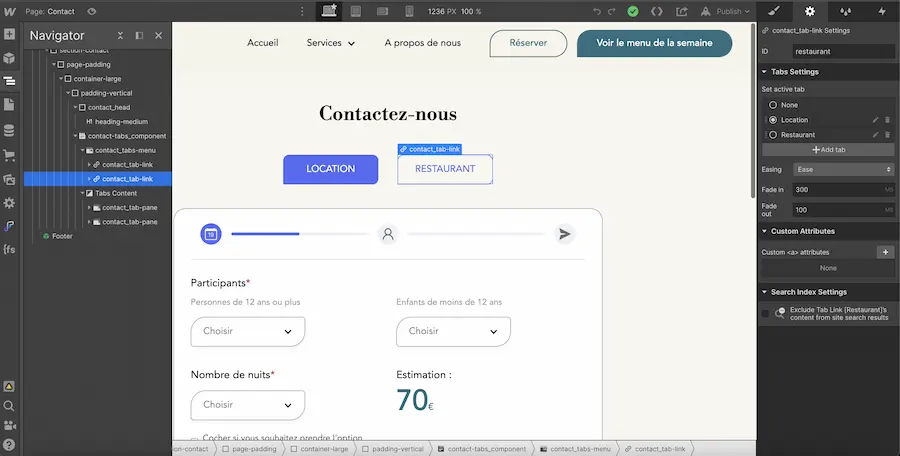This screenshot has height=456, width=900.
Task: Open the share site icon
Action: coord(682,11)
